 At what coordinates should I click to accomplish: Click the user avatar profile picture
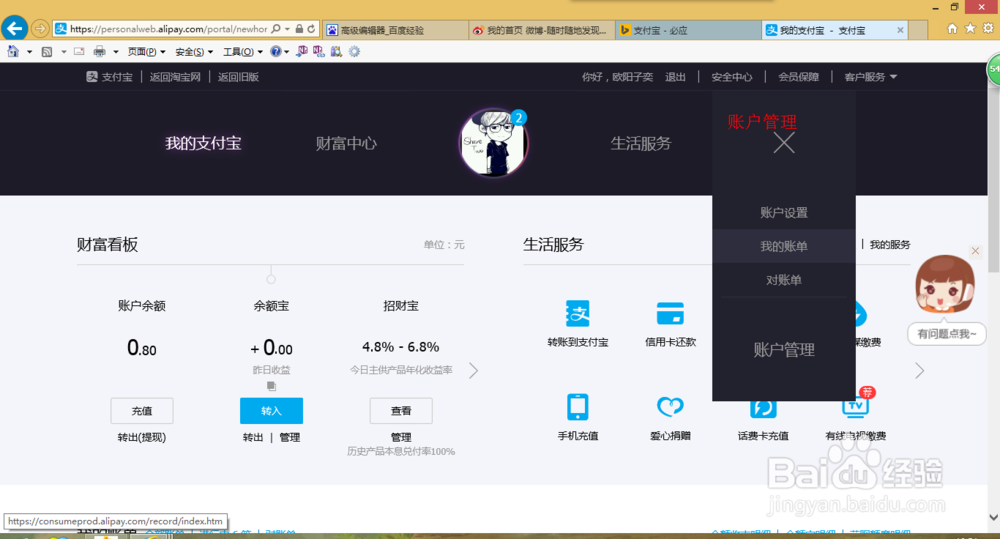point(494,142)
